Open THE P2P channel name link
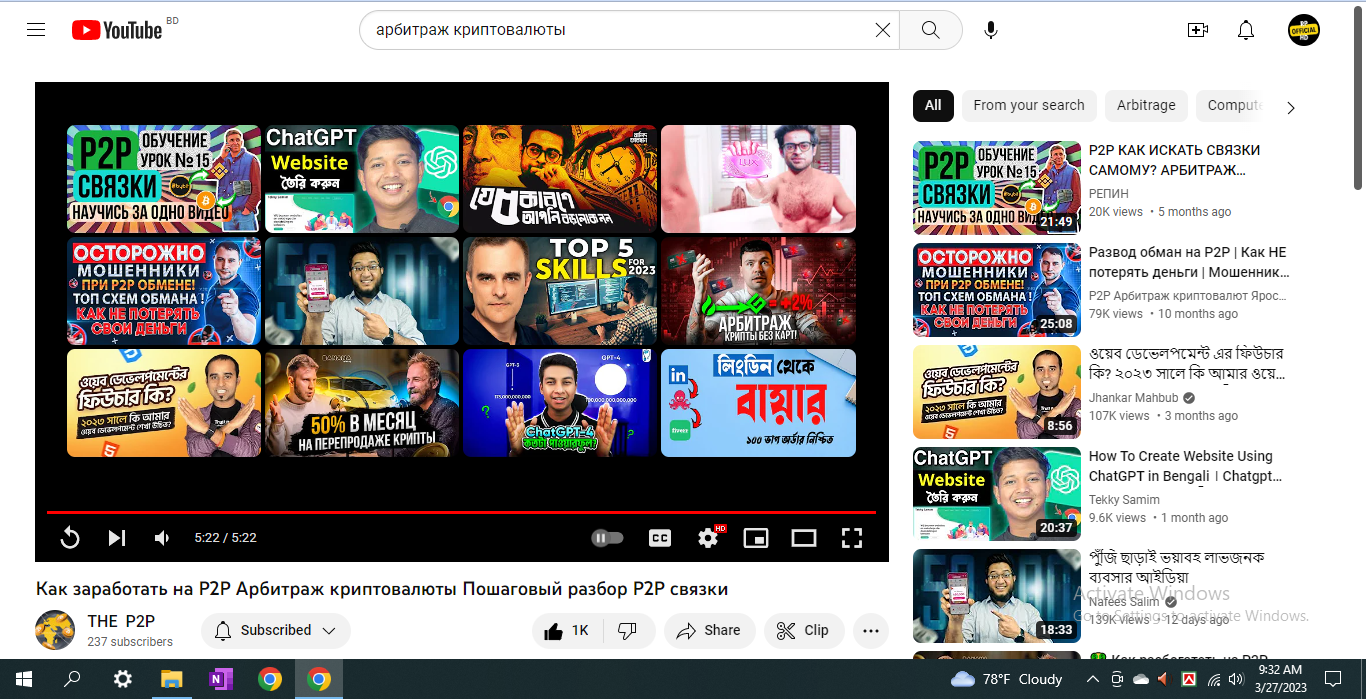The height and width of the screenshot is (699, 1366). [x=121, y=621]
